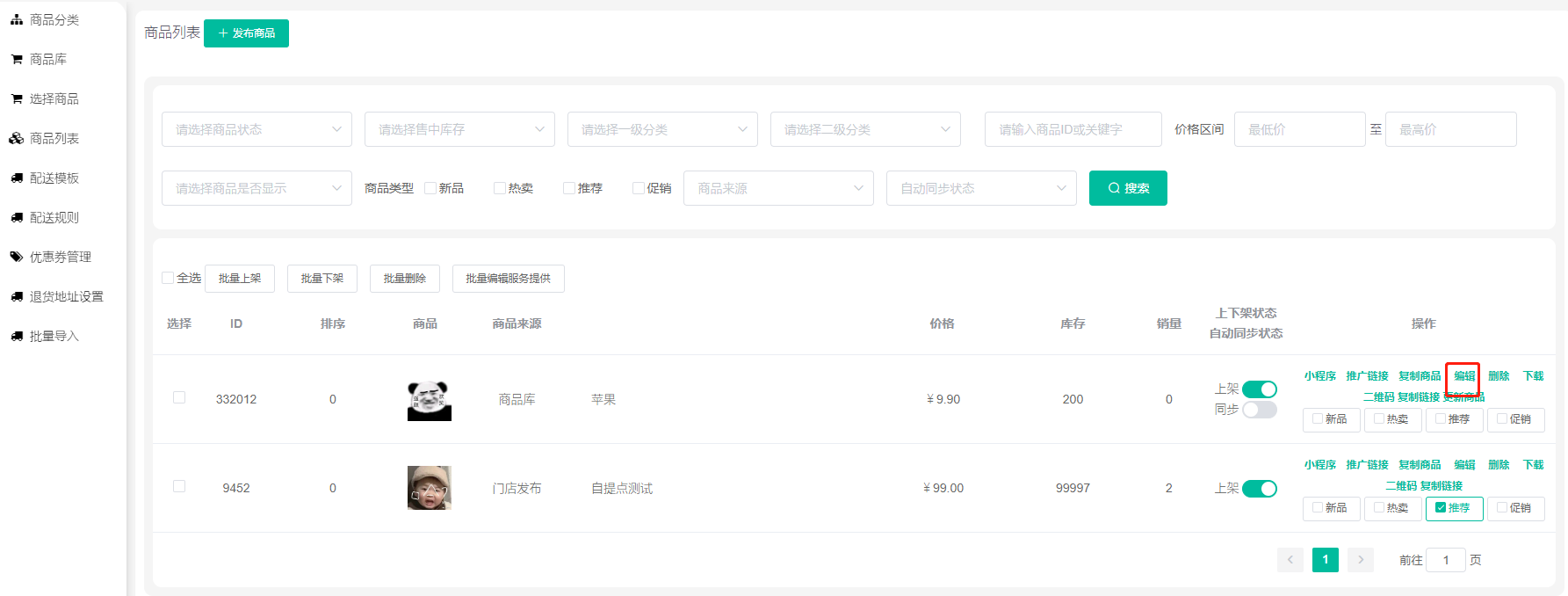Click 编辑 link for product 332012

click(x=1463, y=376)
